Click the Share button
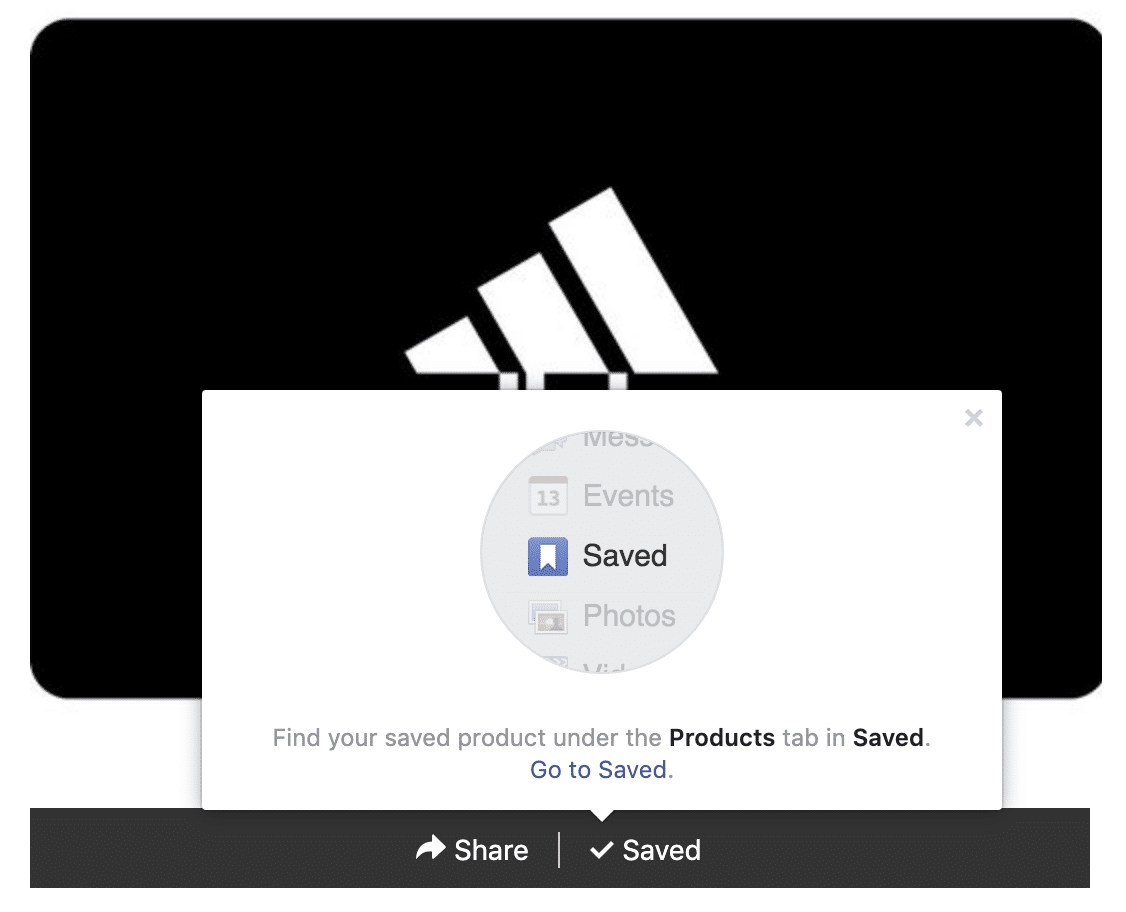This screenshot has width=1126, height=912. (472, 850)
